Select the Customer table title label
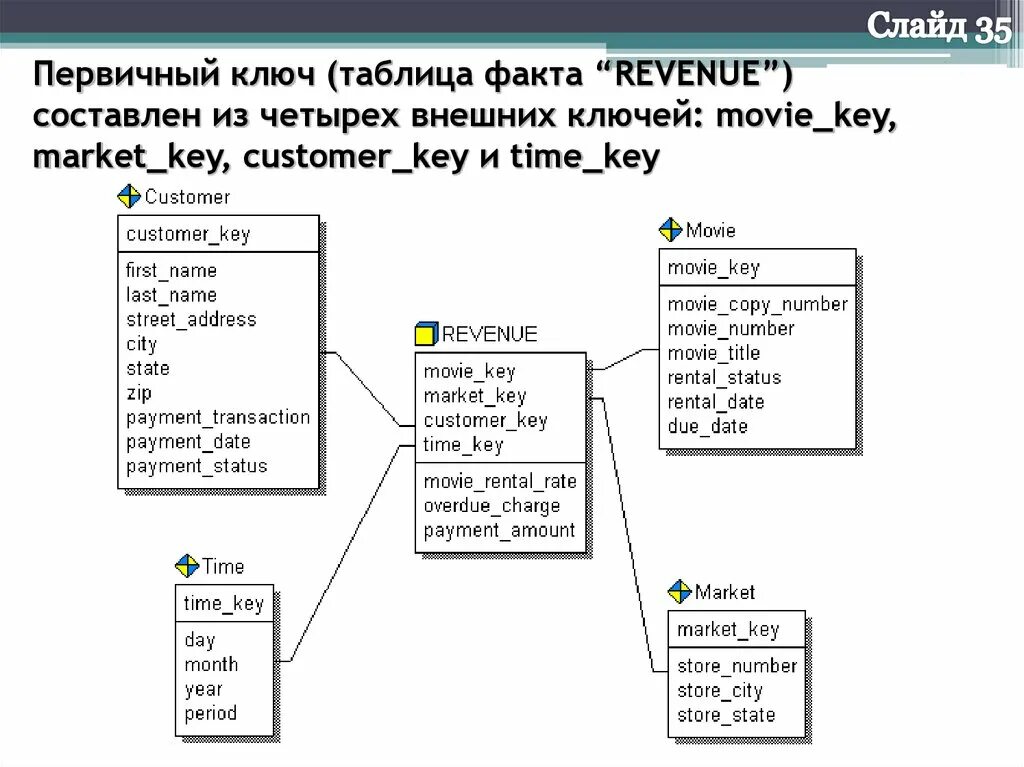Screen dimensions: 1024x767 click(187, 197)
